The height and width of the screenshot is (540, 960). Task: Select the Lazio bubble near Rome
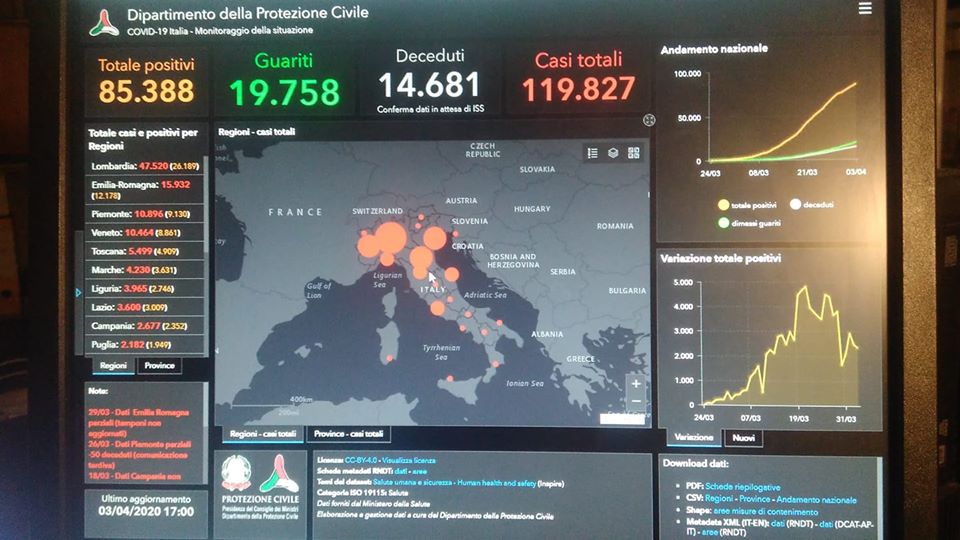click(x=437, y=308)
